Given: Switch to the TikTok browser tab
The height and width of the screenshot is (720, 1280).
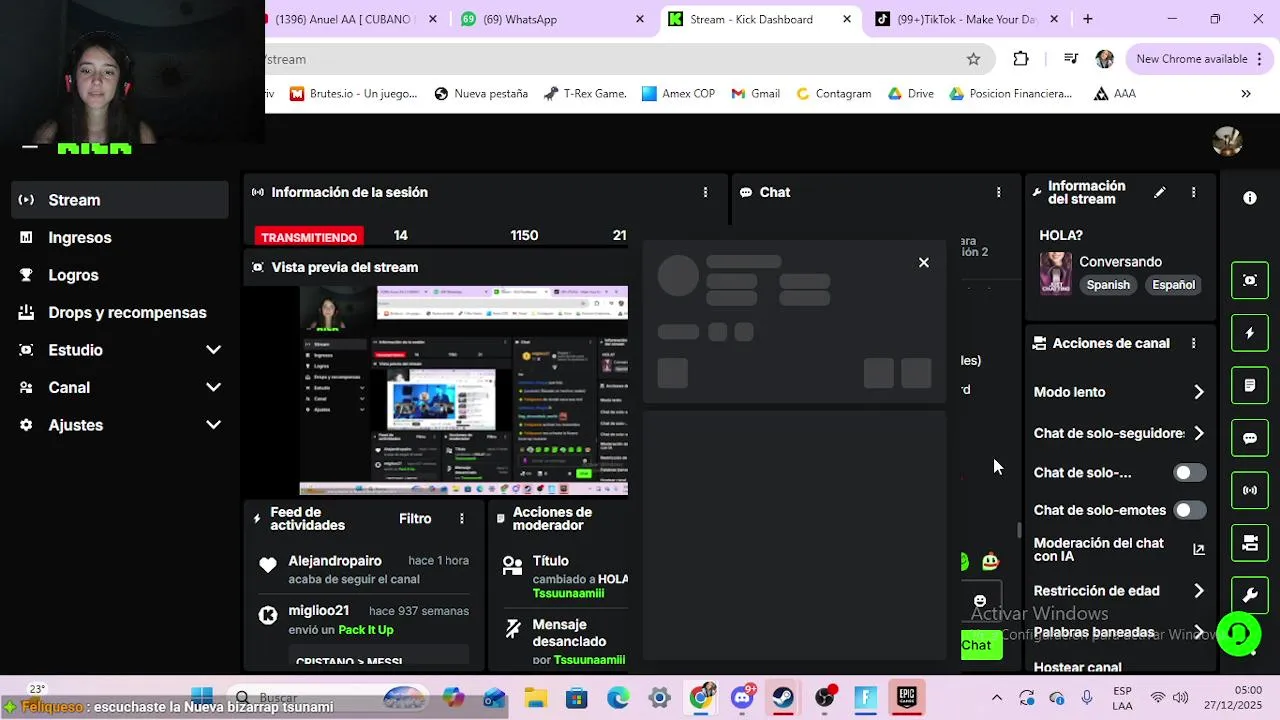Looking at the screenshot, I should [967, 19].
